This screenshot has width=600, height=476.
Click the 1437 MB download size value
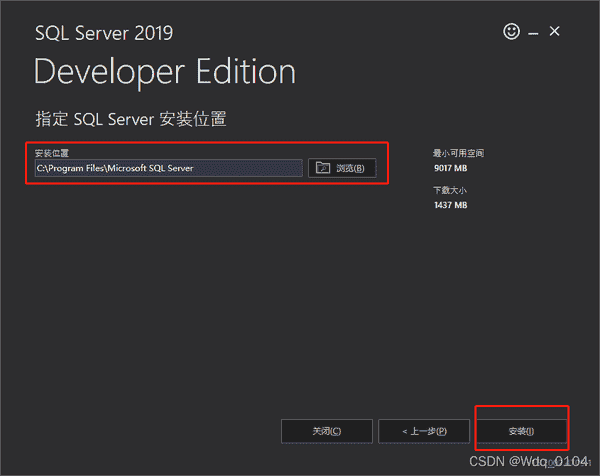coord(449,205)
